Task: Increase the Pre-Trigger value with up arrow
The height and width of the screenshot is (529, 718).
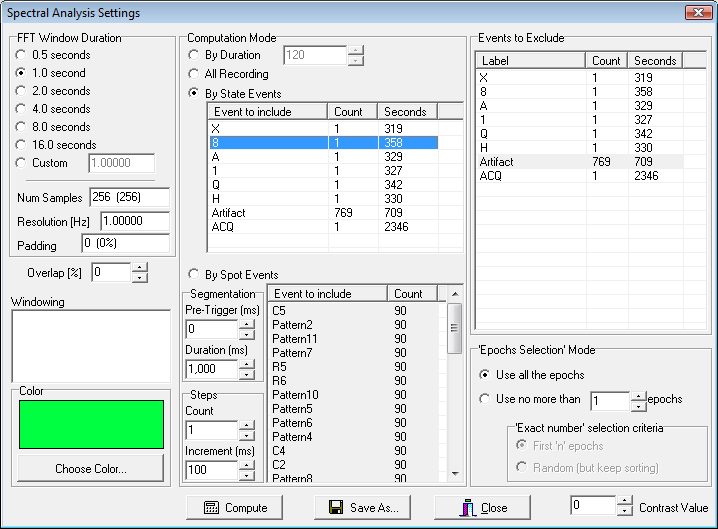Action: point(247,324)
